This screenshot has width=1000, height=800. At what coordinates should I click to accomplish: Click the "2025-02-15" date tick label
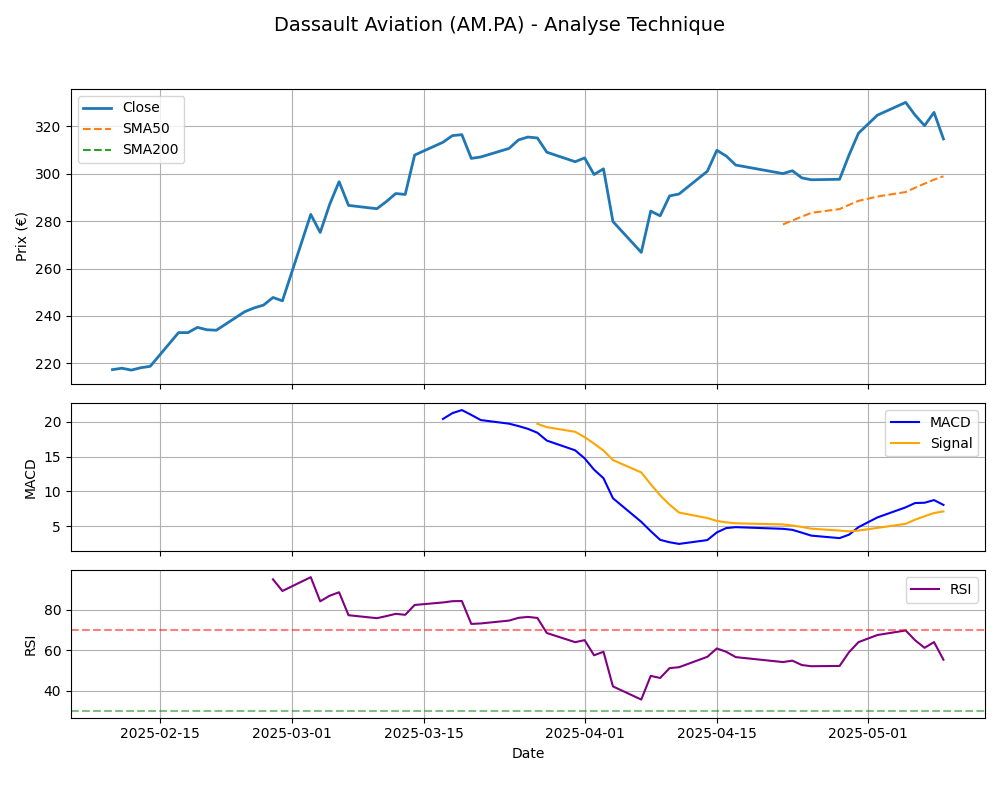(160, 733)
